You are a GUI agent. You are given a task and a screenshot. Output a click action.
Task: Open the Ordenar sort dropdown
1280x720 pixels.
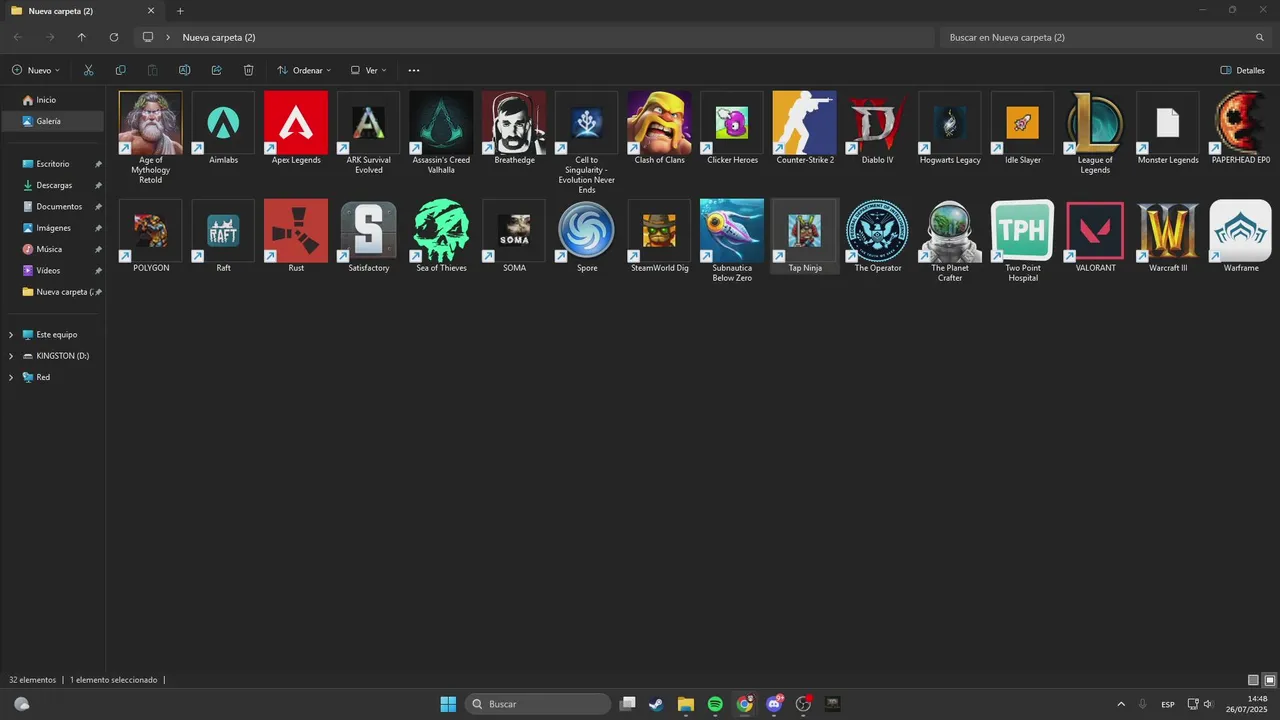pyautogui.click(x=304, y=70)
